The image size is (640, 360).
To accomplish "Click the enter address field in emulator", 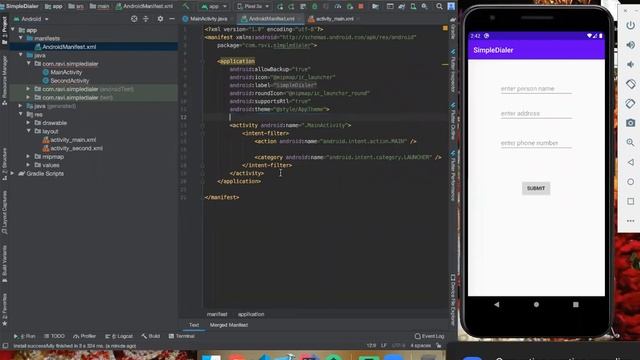I will [536, 113].
